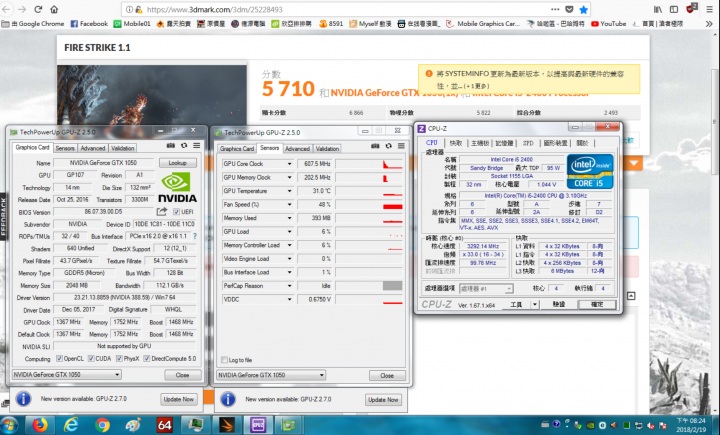The image size is (720, 435).
Task: Switch to Sensors tab in left GPU-Z
Action: pos(65,148)
